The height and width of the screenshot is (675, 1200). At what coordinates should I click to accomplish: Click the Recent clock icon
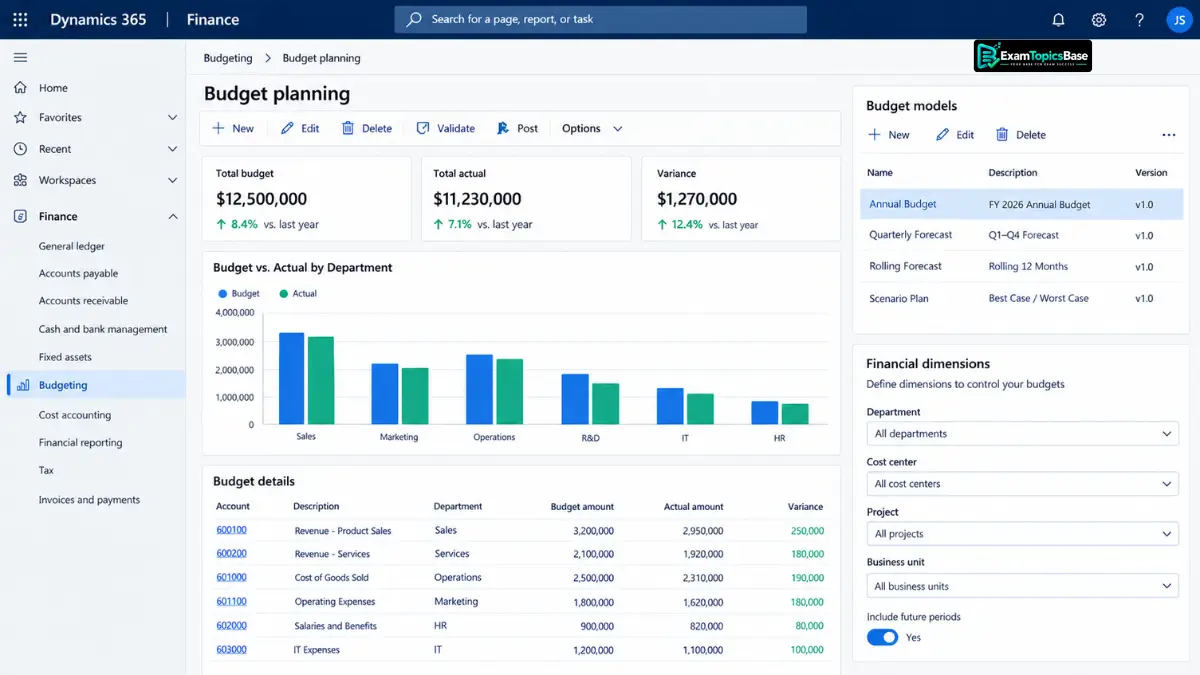coord(20,149)
